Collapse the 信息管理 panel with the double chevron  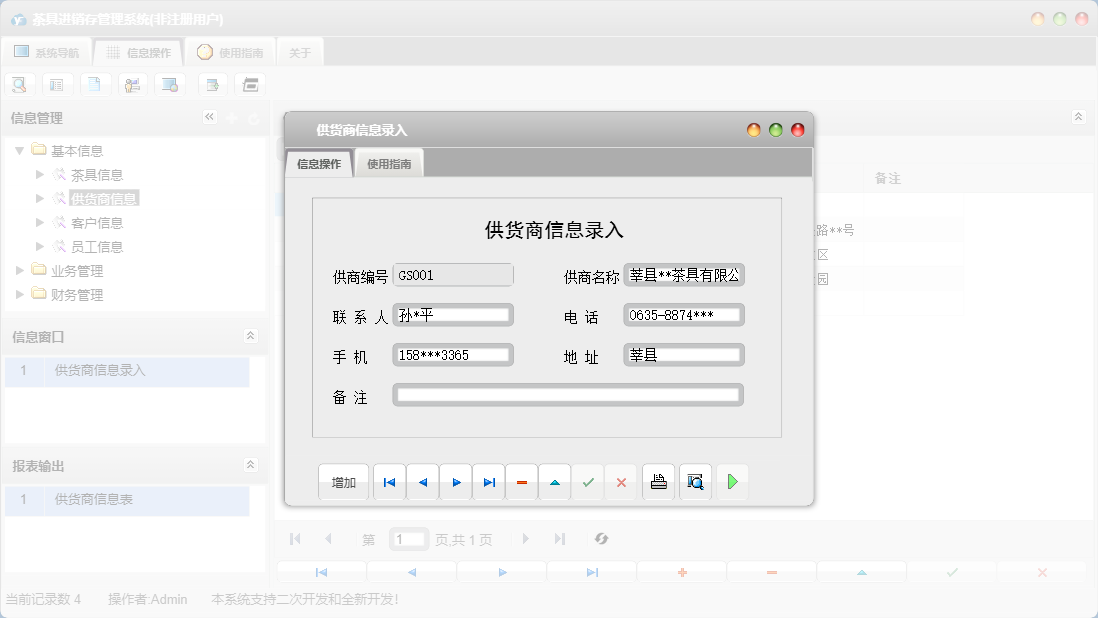209,117
